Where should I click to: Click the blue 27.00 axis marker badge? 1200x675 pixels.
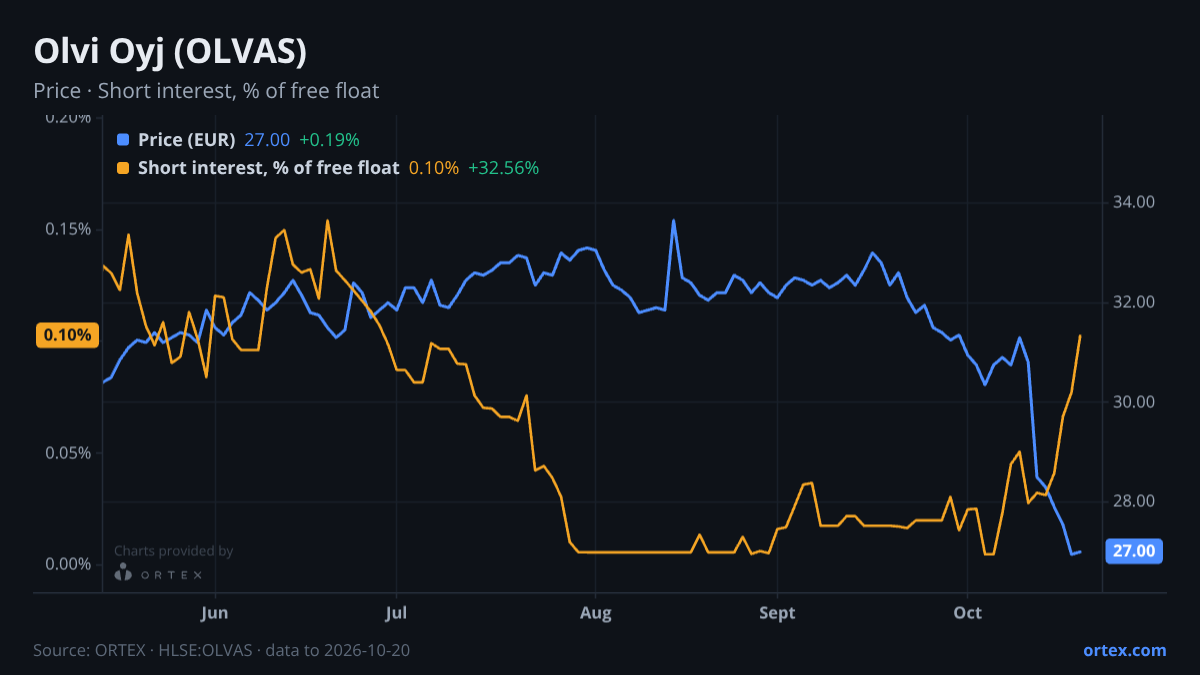pos(1134,551)
